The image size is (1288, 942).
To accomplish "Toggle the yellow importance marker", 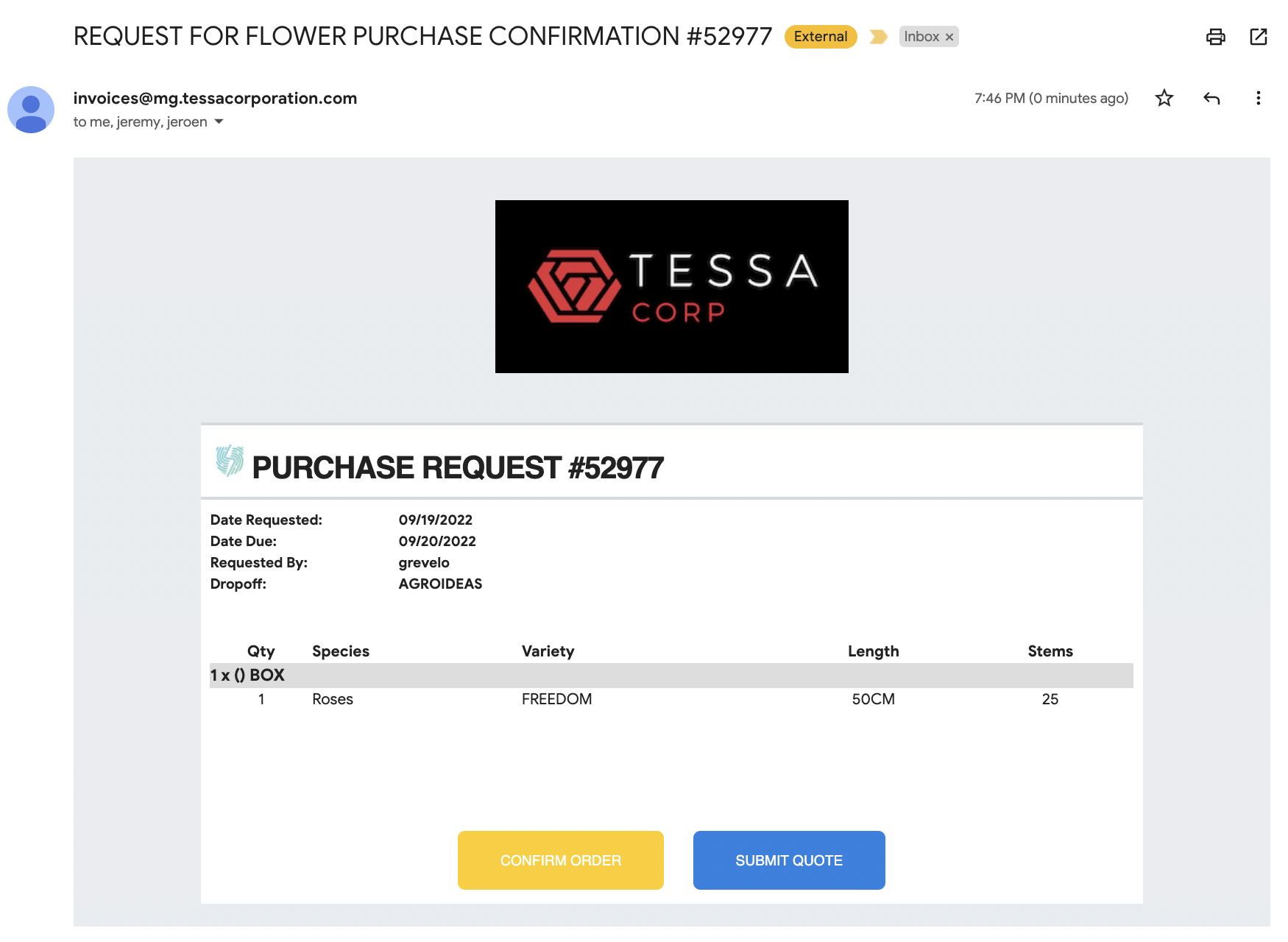I will pos(878,37).
